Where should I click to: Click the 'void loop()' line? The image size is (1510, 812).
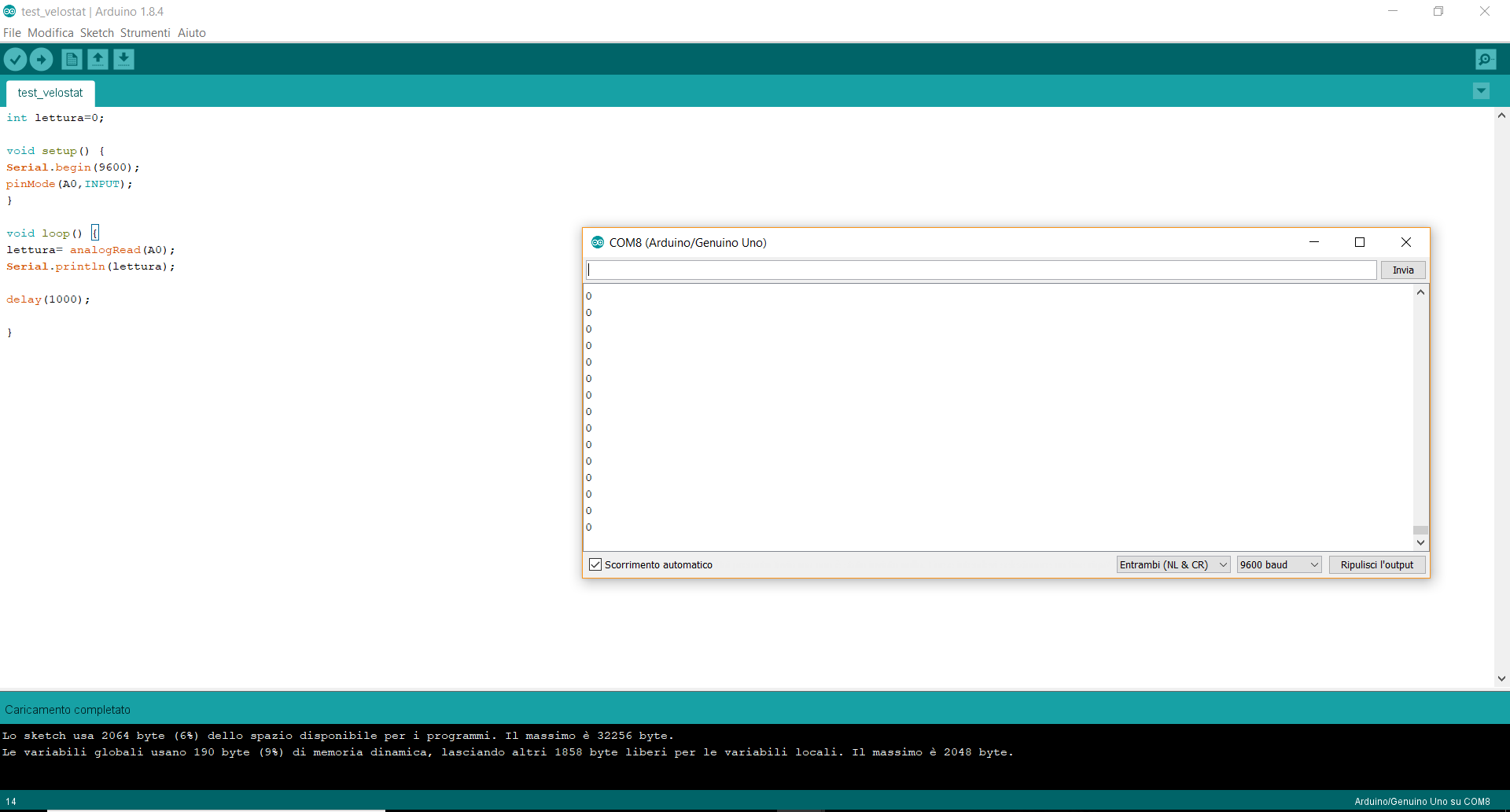44,233
